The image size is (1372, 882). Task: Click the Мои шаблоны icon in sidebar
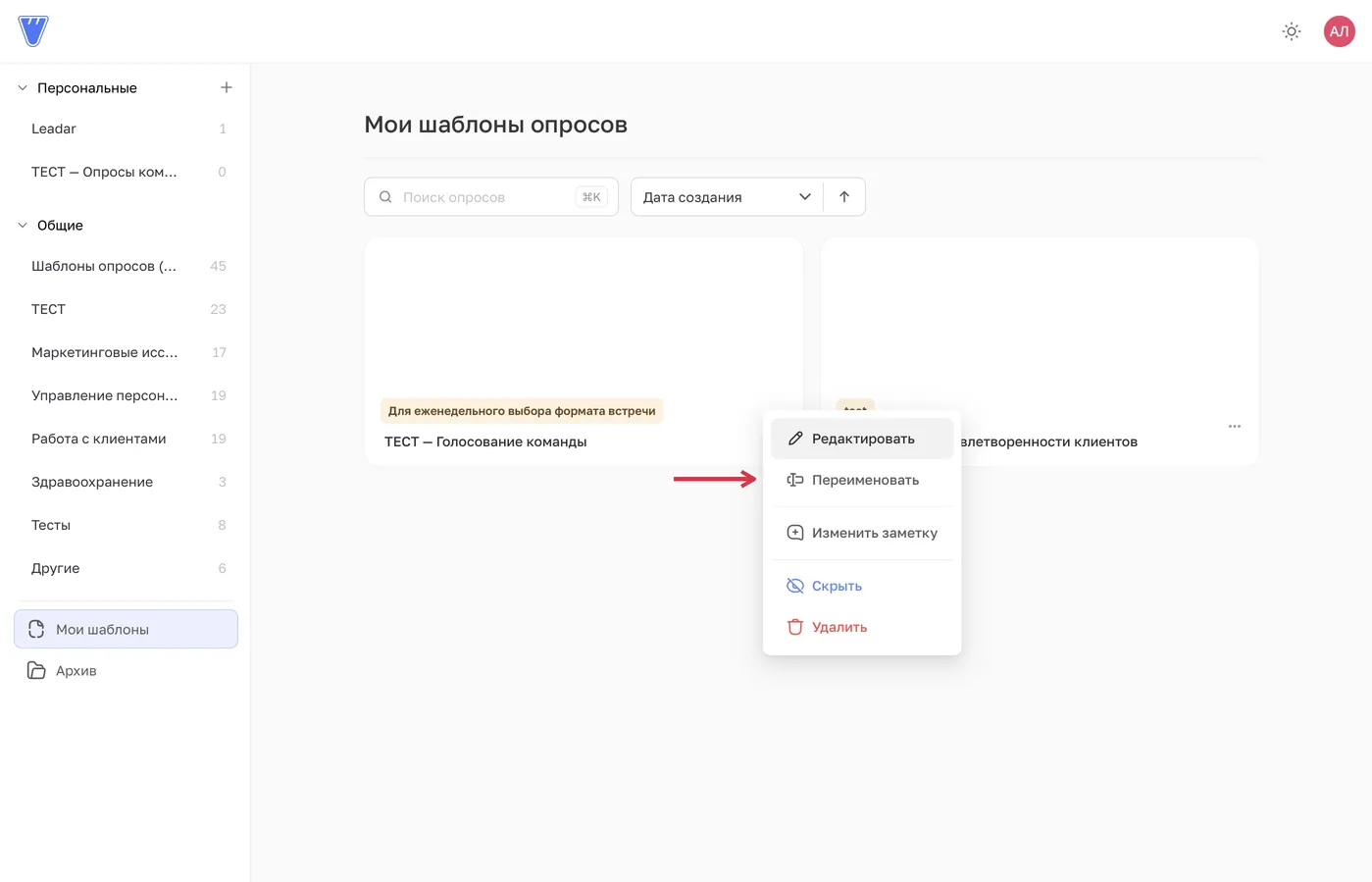click(x=36, y=629)
